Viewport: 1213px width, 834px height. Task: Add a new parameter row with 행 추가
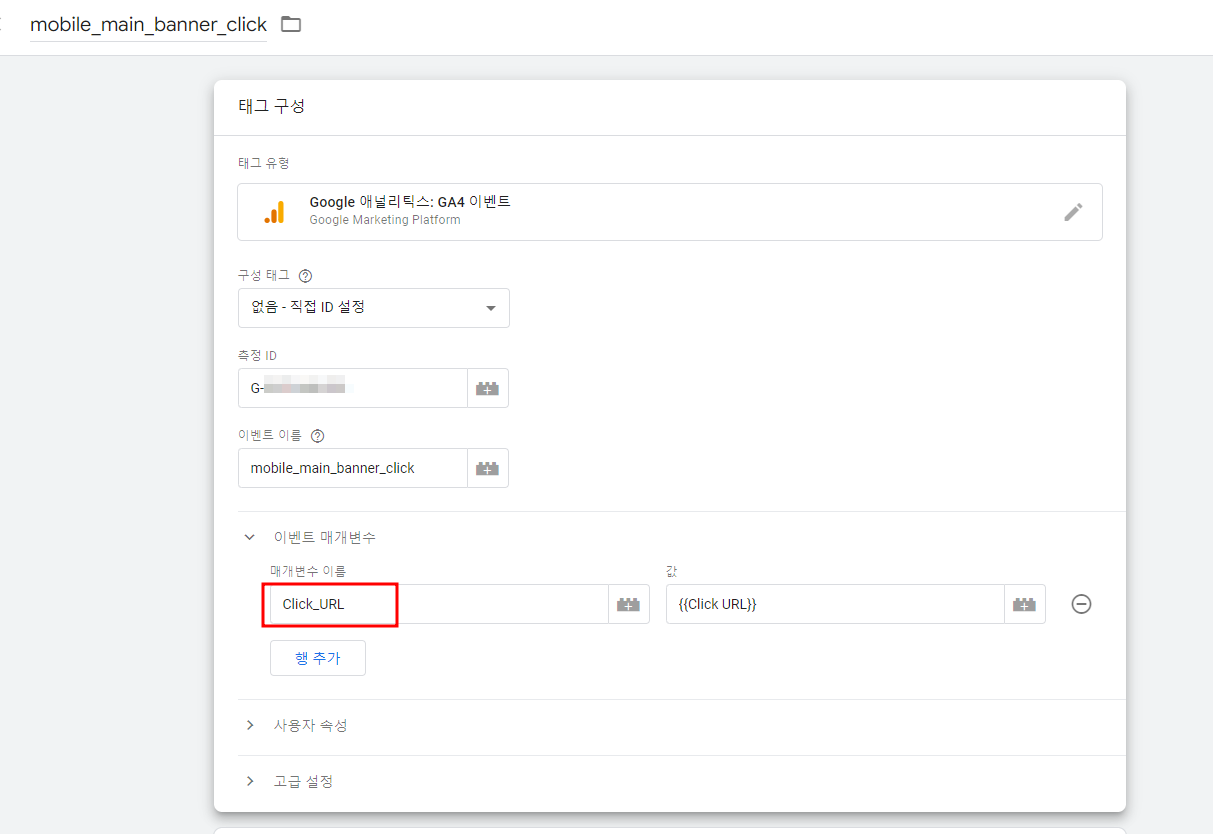(x=317, y=657)
